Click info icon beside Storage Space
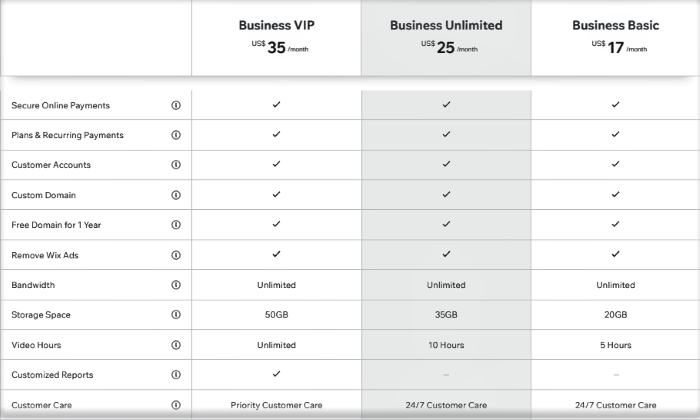This screenshot has width=700, height=420. [x=176, y=315]
